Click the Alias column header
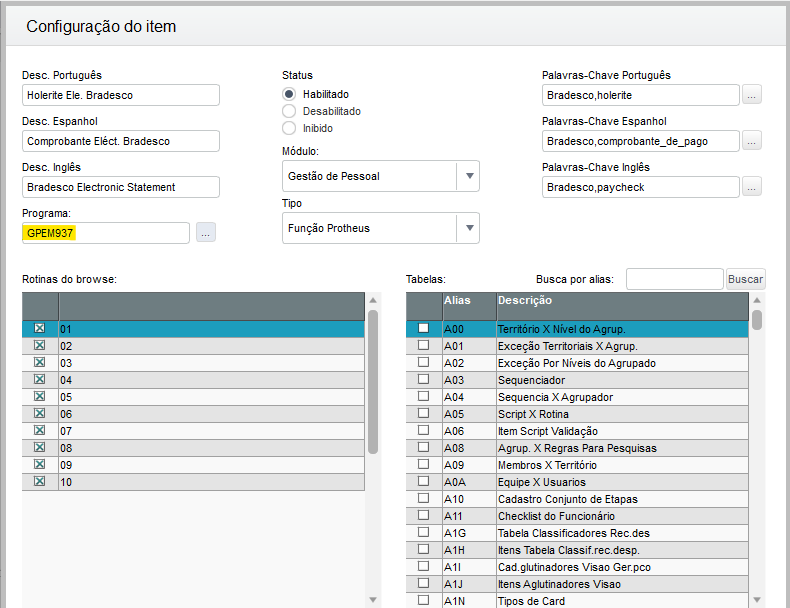The height and width of the screenshot is (608, 790). click(x=470, y=306)
